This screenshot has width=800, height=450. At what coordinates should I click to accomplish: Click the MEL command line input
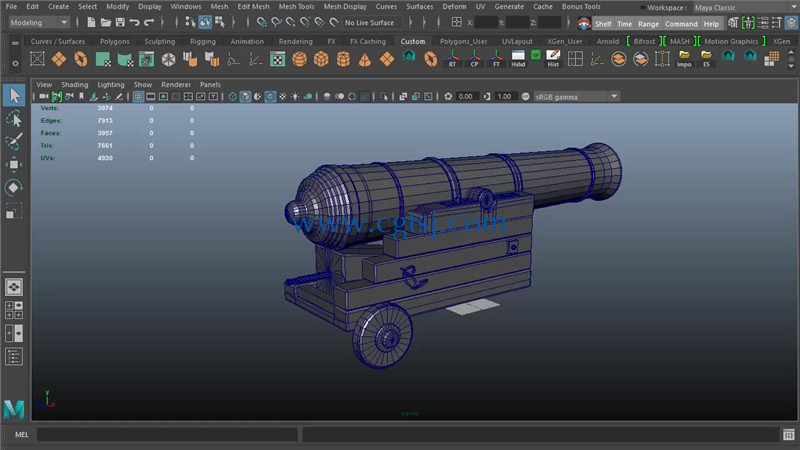(x=167, y=435)
